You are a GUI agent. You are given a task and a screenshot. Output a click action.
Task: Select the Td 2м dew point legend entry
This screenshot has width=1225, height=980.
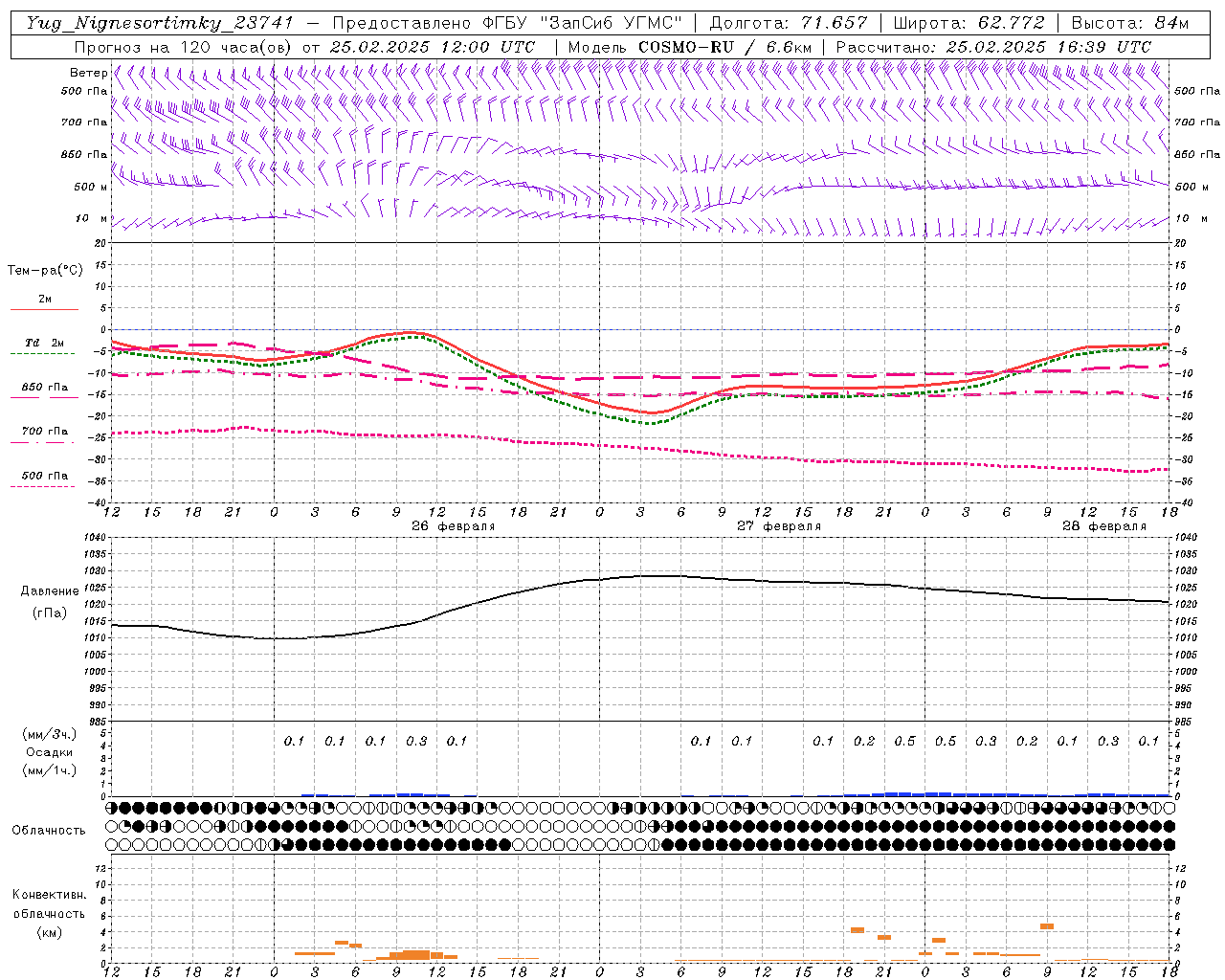(44, 343)
